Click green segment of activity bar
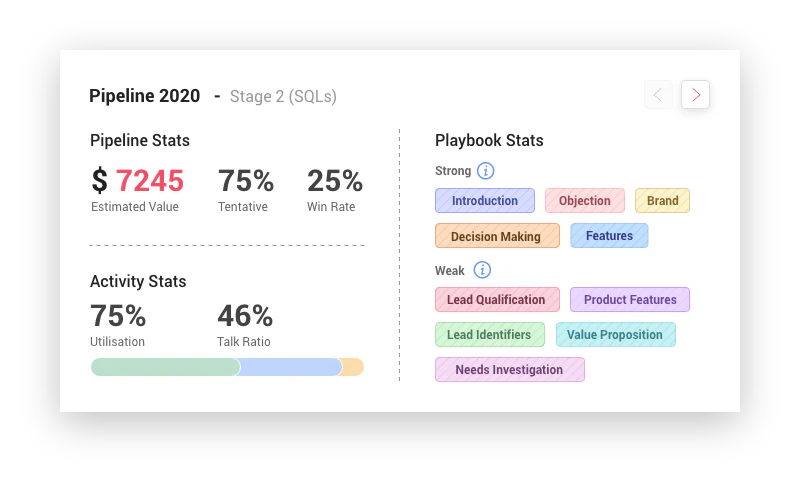This screenshot has width=800, height=482. coord(165,367)
